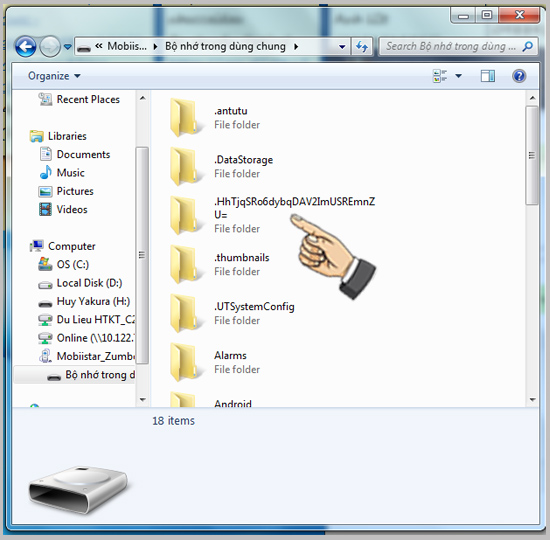Open the OS (C:) drive
This screenshot has height=540, width=550.
tap(73, 264)
